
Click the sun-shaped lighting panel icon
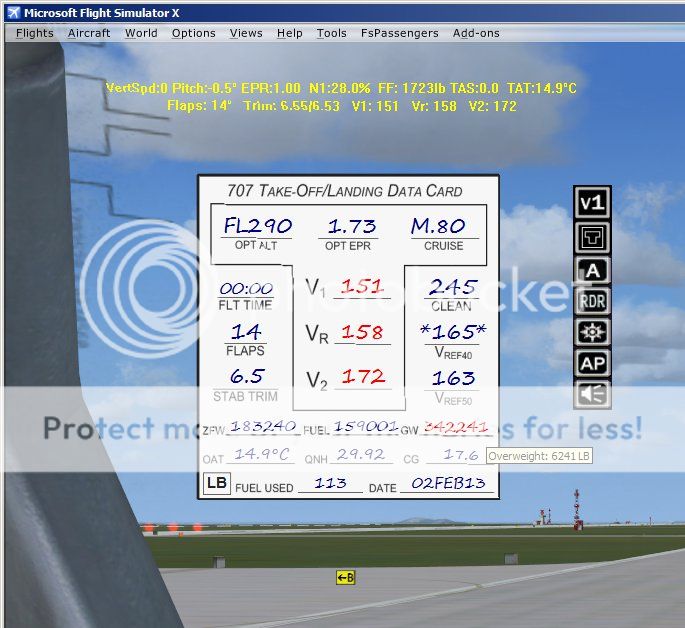click(593, 332)
